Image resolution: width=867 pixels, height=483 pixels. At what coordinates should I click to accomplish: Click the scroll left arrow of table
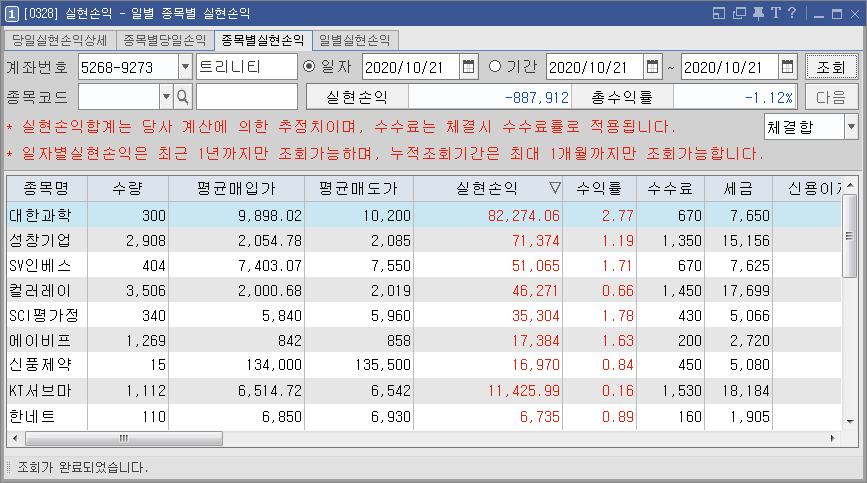pyautogui.click(x=15, y=438)
